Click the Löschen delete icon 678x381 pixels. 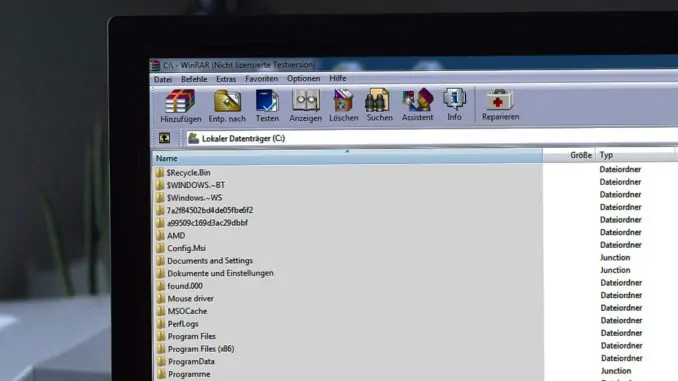[x=343, y=100]
